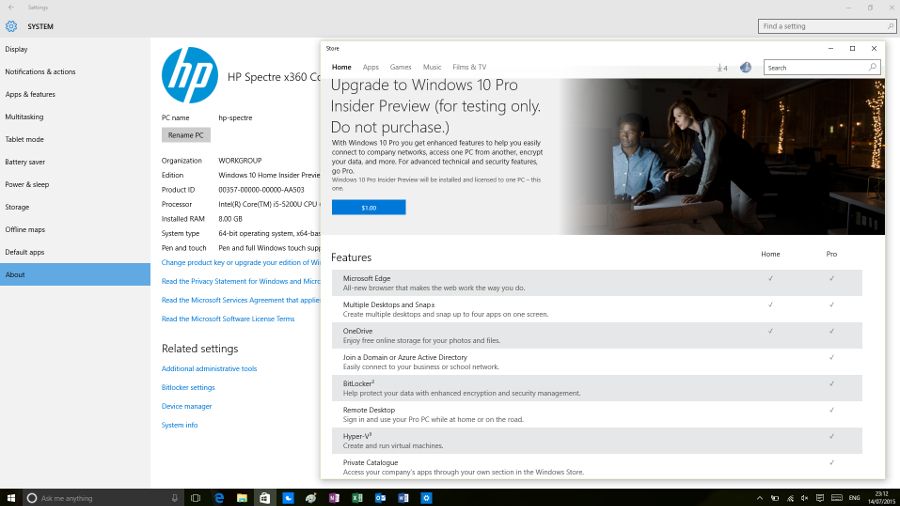This screenshot has width=900, height=506.
Task: Open Outlook from the taskbar
Action: [x=380, y=498]
